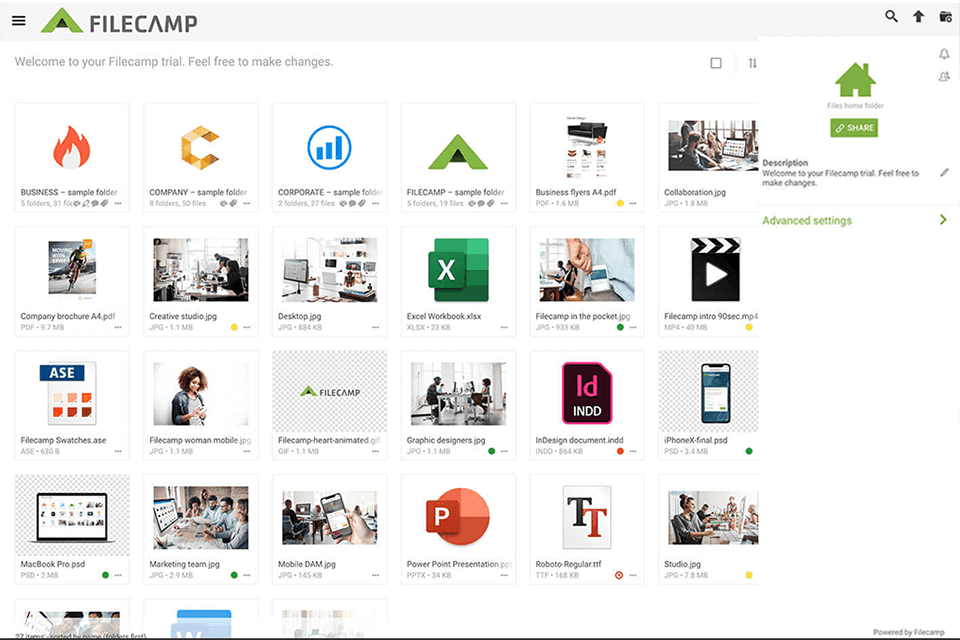Click the Powered by Filecamp link
This screenshot has width=960, height=640.
909,632
